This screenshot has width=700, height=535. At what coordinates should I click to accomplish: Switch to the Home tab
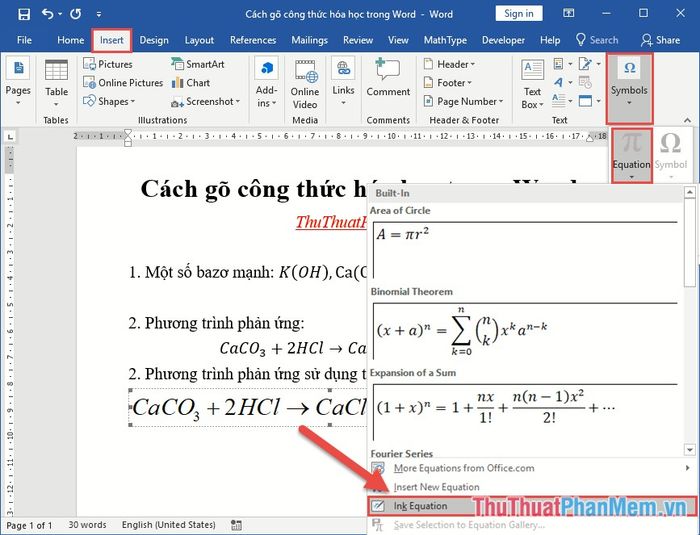pyautogui.click(x=71, y=40)
